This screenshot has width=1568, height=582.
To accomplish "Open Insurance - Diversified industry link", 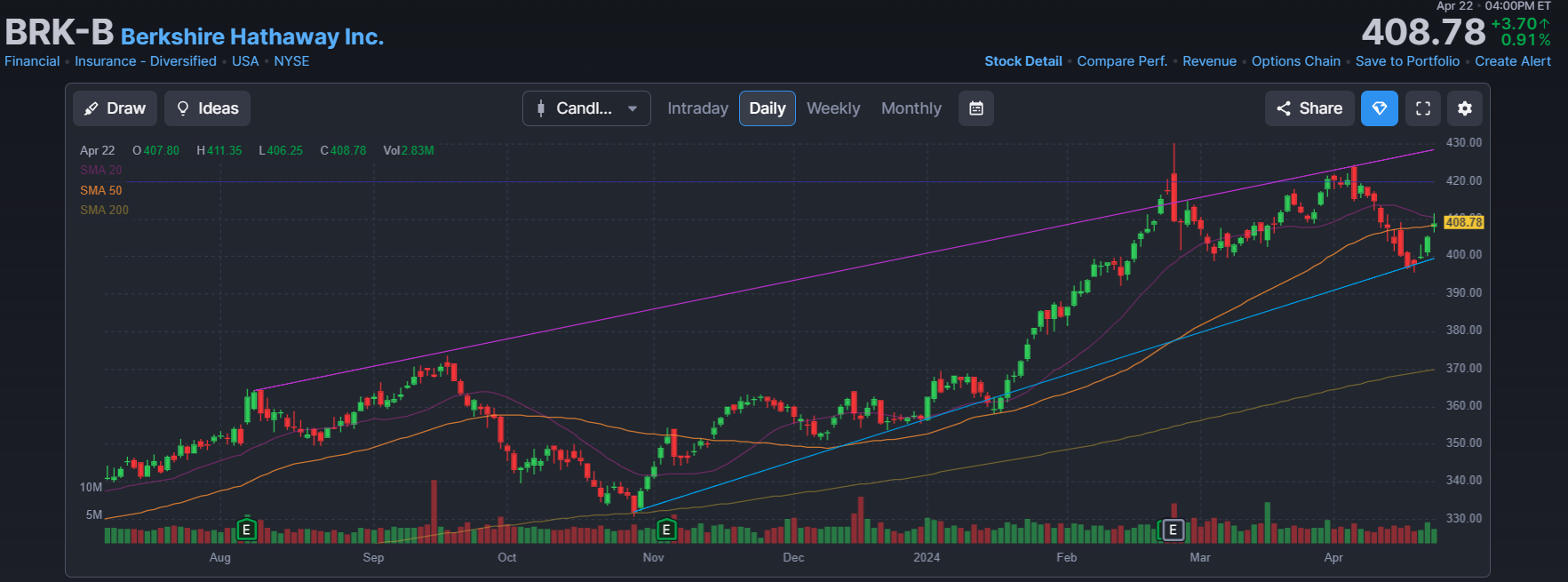I will coord(146,61).
